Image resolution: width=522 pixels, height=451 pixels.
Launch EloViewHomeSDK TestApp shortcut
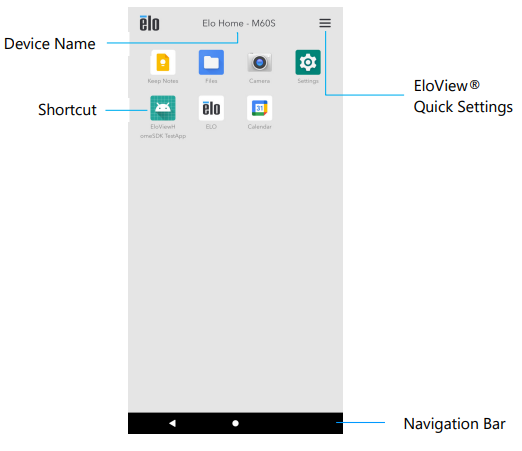click(x=163, y=108)
